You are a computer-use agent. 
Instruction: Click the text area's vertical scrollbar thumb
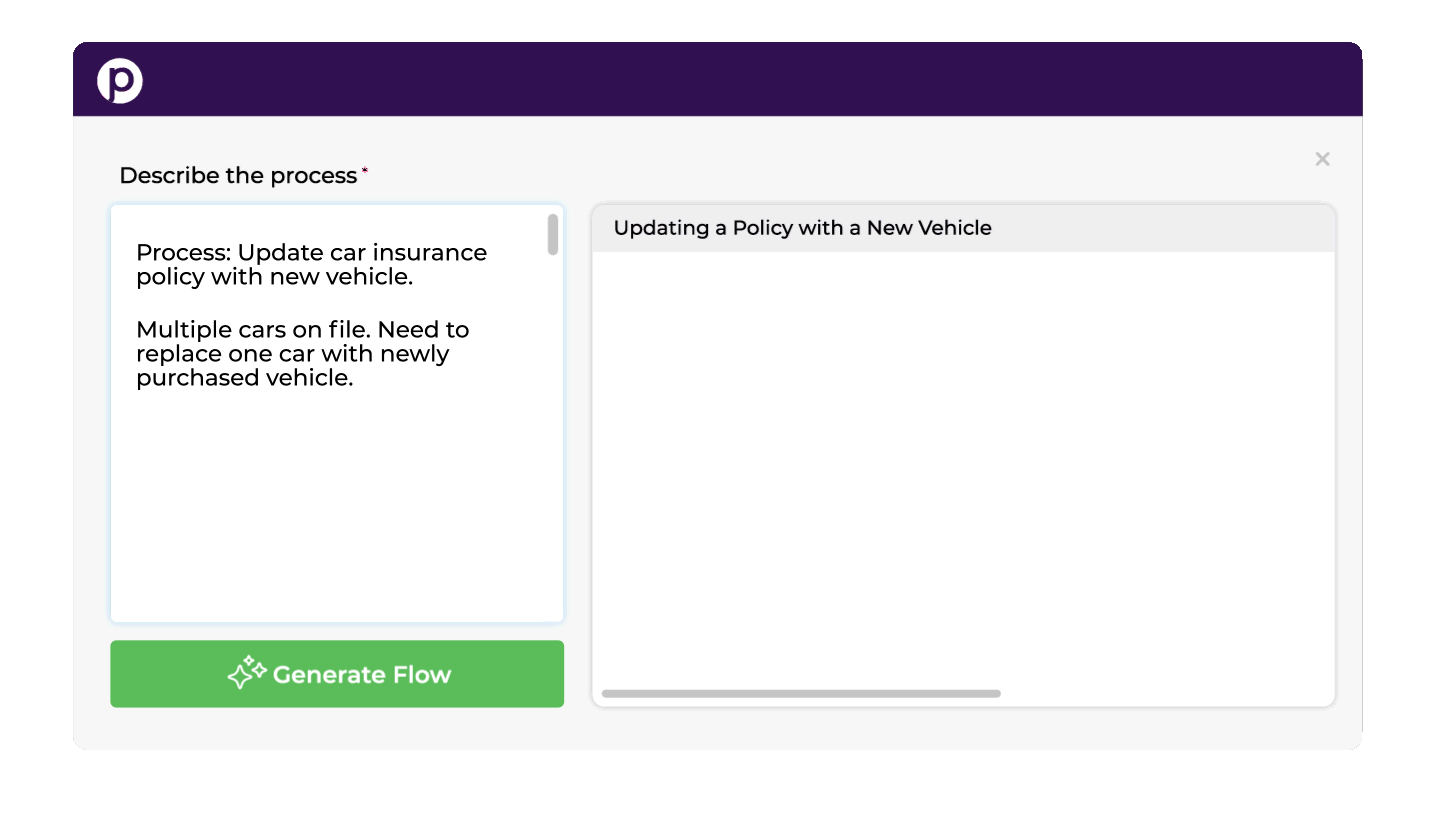552,234
